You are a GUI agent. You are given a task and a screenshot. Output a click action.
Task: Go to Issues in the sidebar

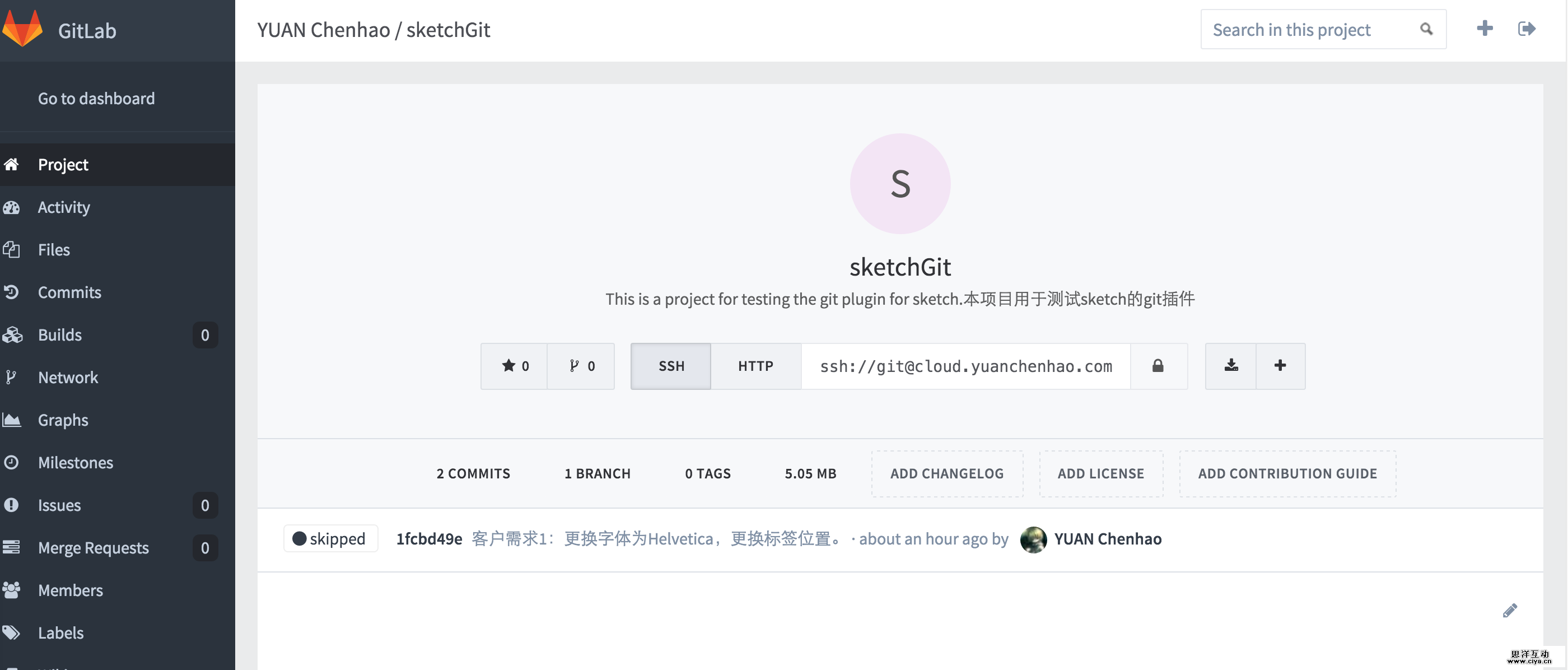pos(59,505)
